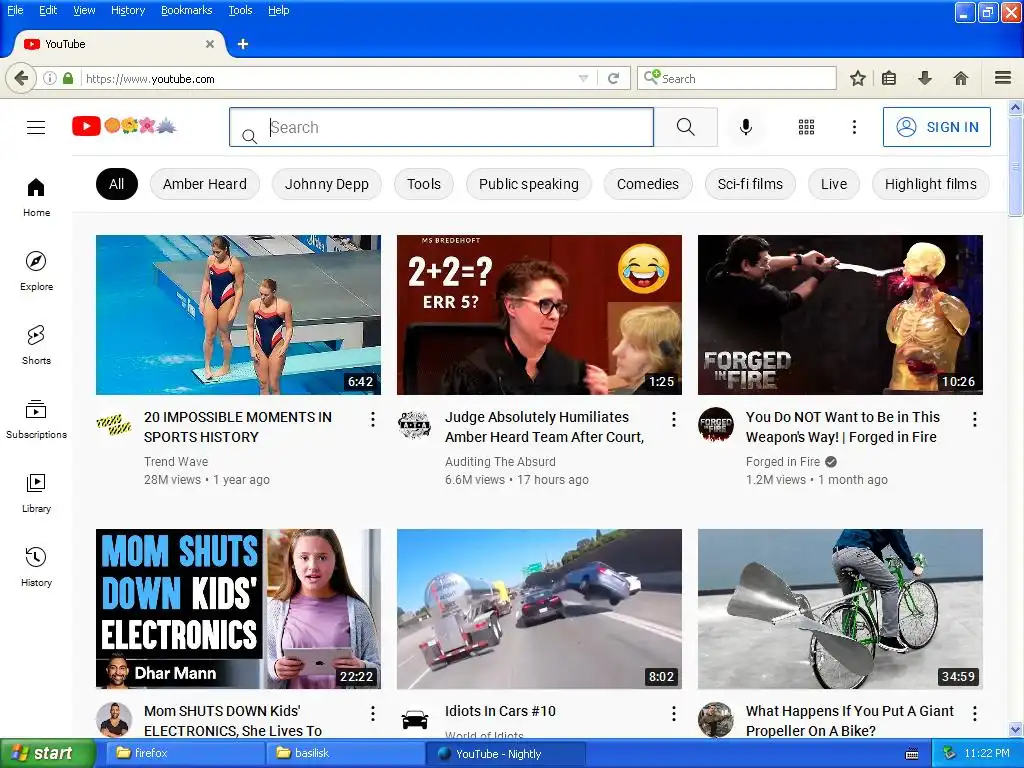Select the Sci-fi films filter chip
1024x768 pixels.
(750, 184)
